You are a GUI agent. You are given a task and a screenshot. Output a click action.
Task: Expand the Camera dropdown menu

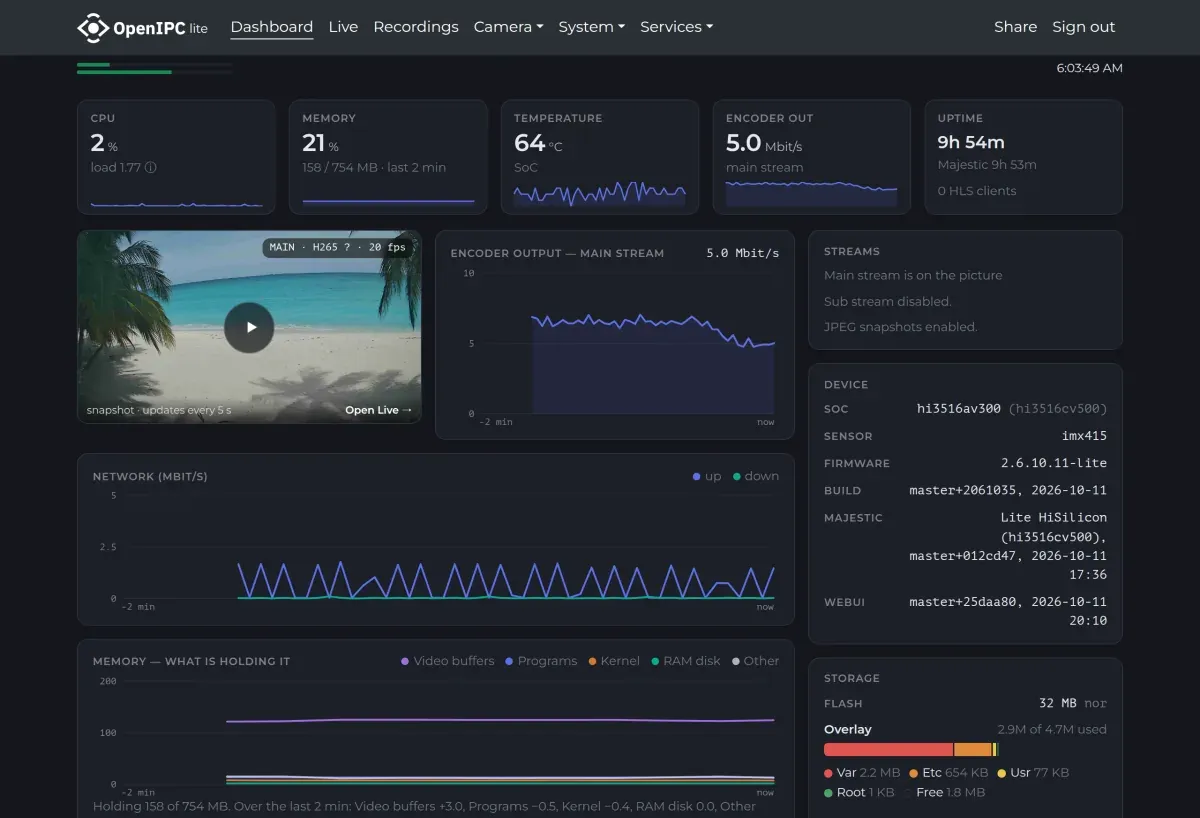(508, 27)
